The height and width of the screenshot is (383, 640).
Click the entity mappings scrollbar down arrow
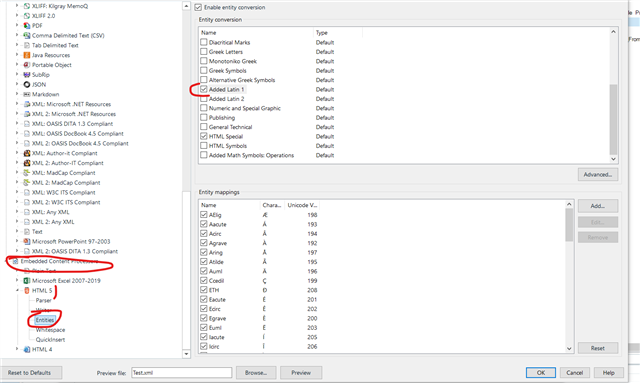569,349
